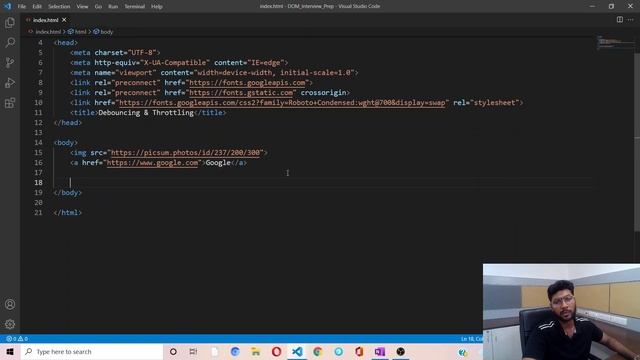Click errors and warnings count in status bar
Viewport: 640px width, 360px height.
click(x=17, y=339)
